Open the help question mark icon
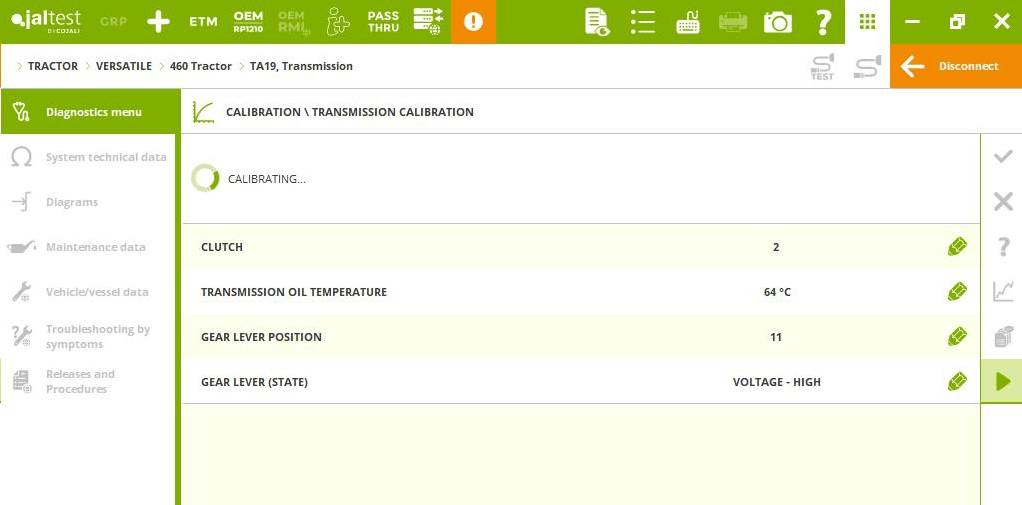This screenshot has height=505, width=1022. click(822, 22)
